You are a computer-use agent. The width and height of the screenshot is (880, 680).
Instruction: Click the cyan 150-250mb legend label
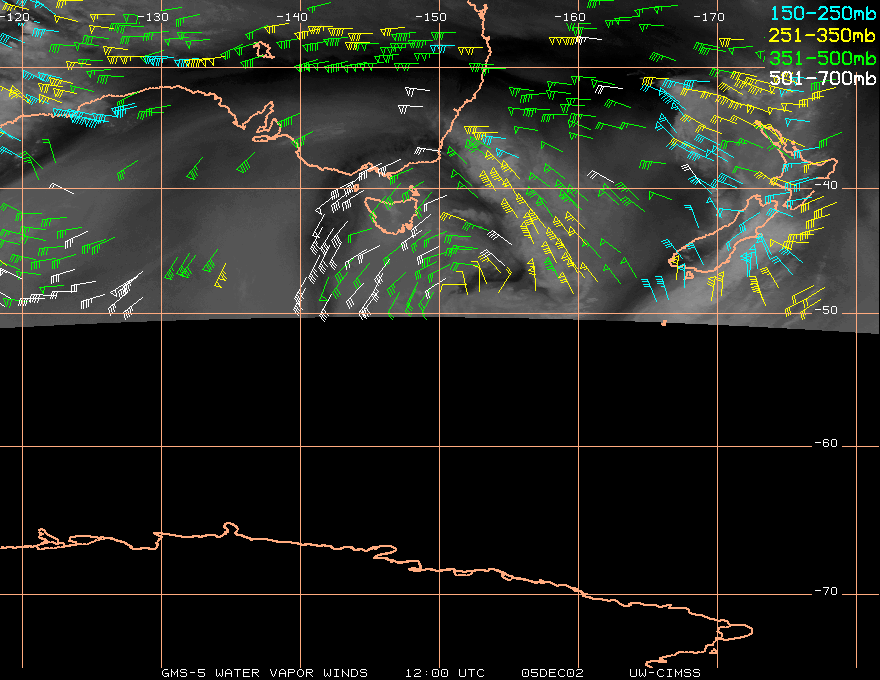(823, 13)
